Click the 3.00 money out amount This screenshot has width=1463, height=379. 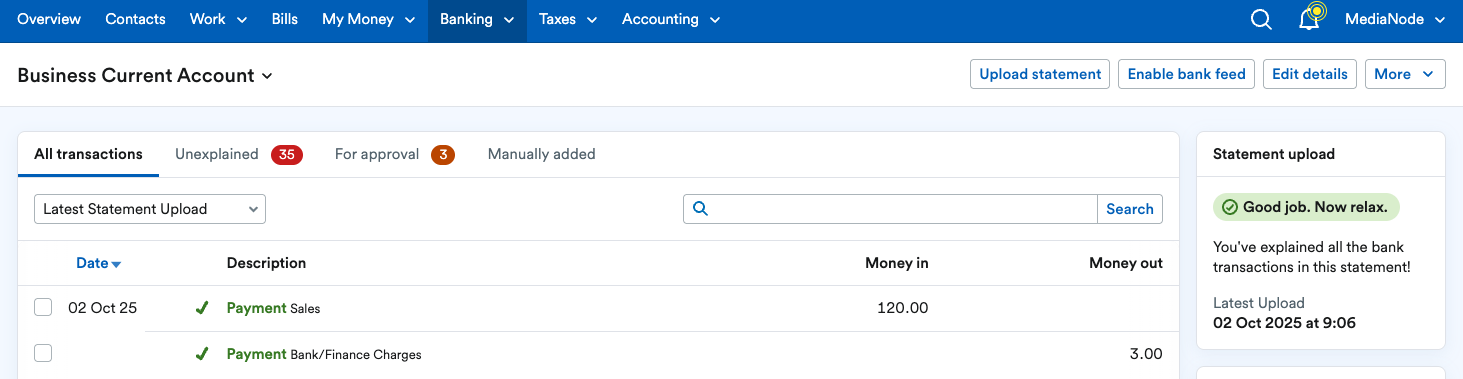click(x=1146, y=354)
